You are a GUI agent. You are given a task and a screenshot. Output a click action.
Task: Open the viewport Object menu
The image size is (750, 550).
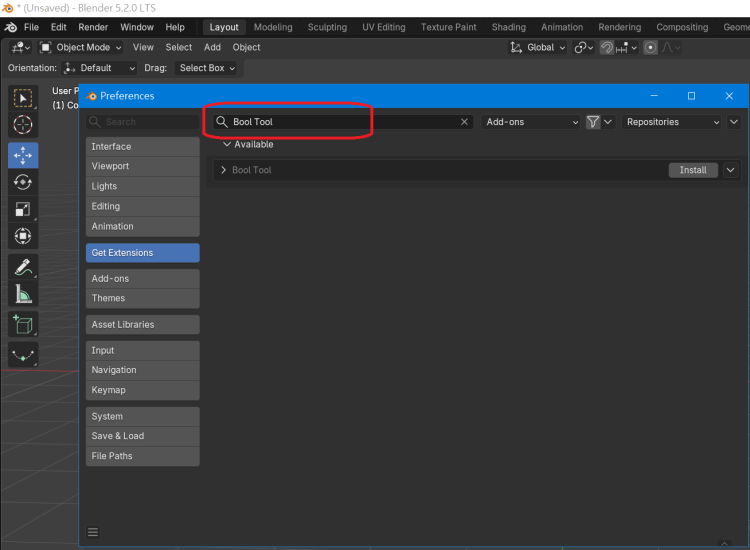click(x=246, y=47)
